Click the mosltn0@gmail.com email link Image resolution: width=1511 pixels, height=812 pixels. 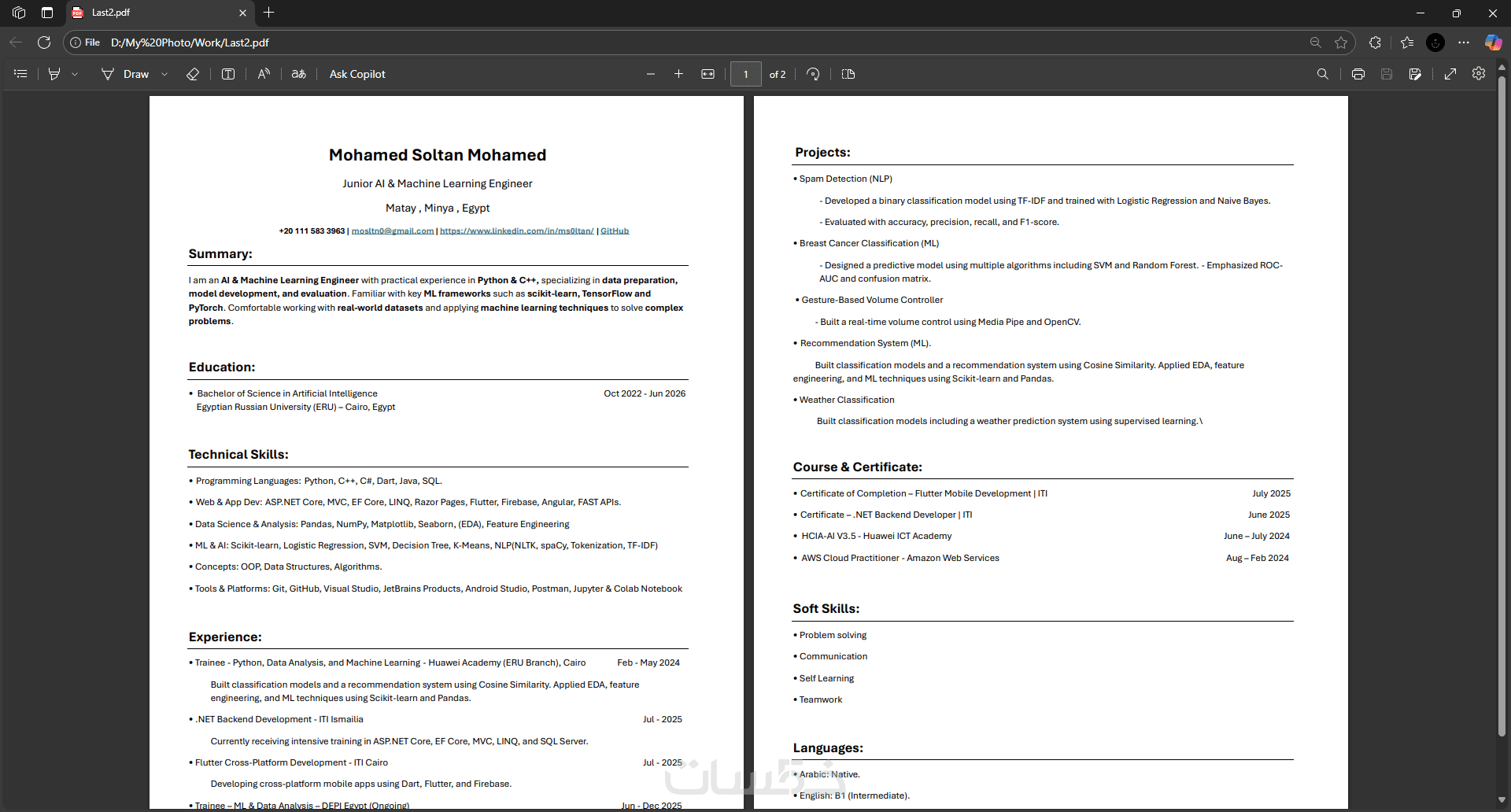(393, 231)
